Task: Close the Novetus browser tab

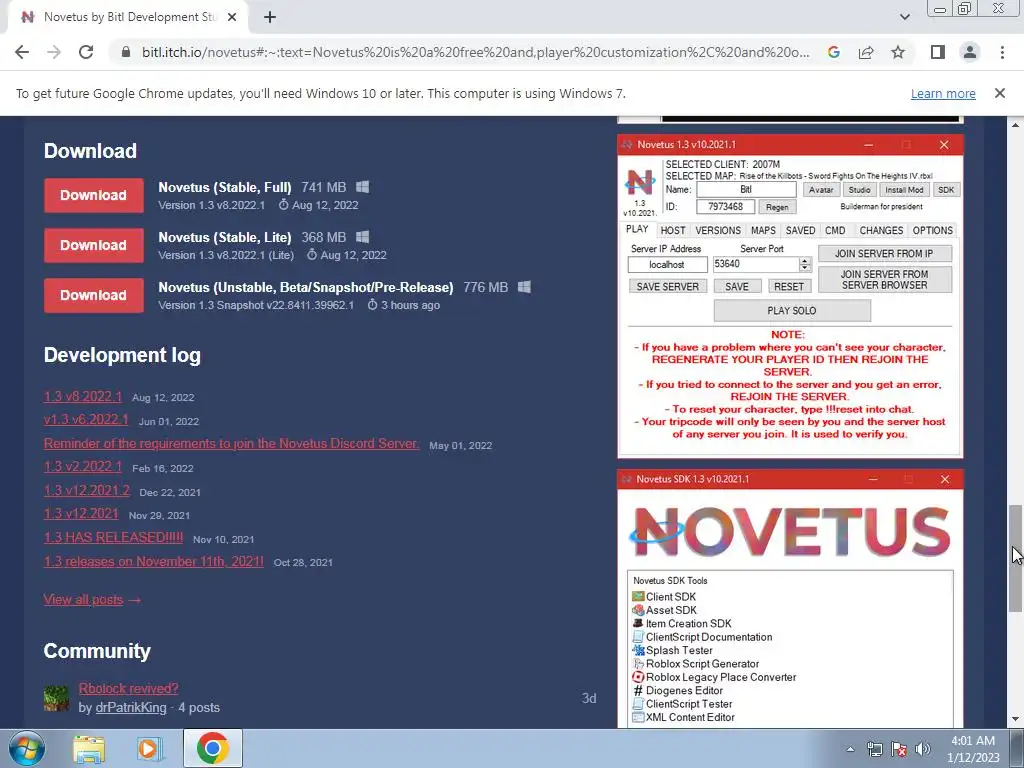Action: pos(232,18)
